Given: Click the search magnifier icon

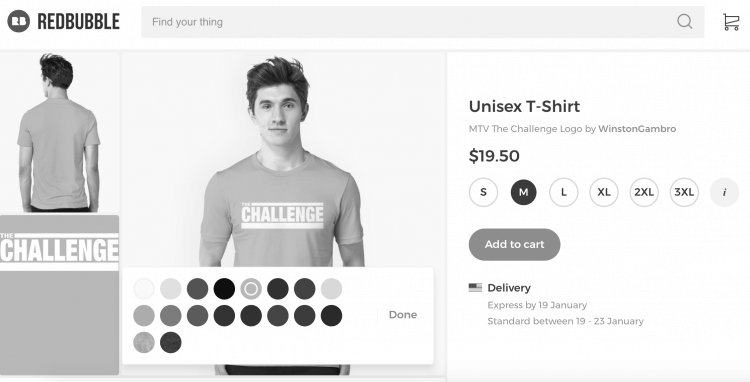Looking at the screenshot, I should click(x=684, y=22).
